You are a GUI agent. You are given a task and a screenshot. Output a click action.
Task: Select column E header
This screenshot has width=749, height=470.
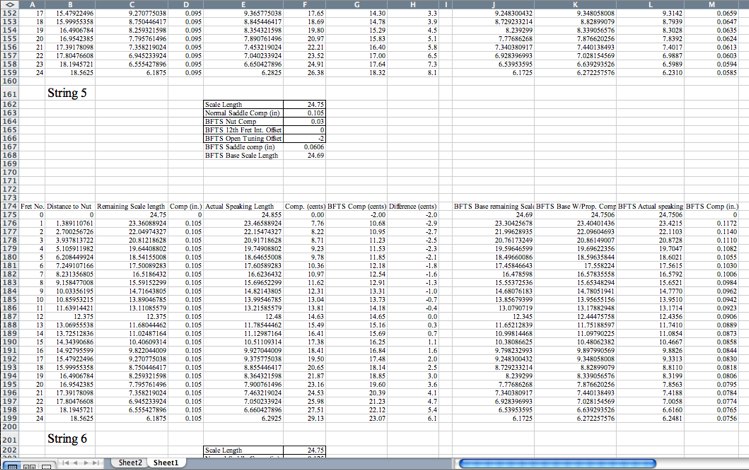pyautogui.click(x=243, y=4)
